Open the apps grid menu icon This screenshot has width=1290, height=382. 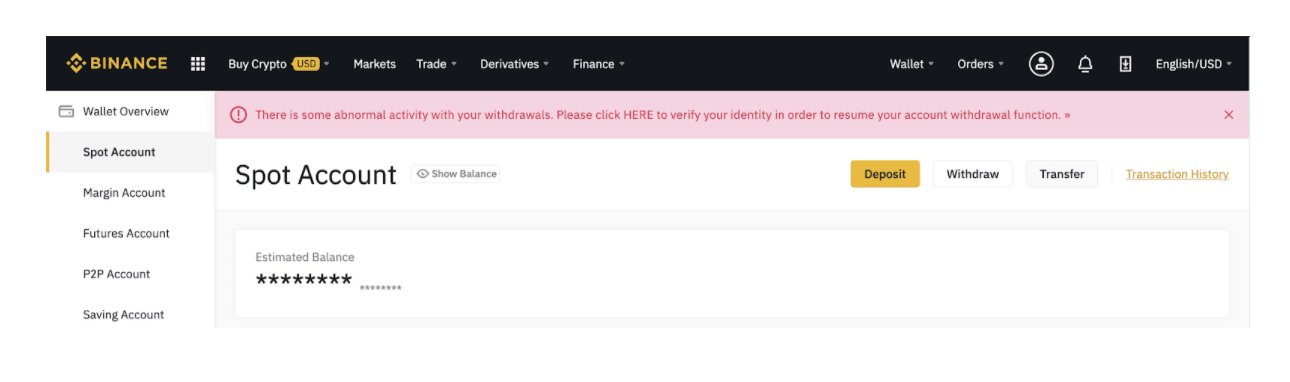pyautogui.click(x=198, y=64)
